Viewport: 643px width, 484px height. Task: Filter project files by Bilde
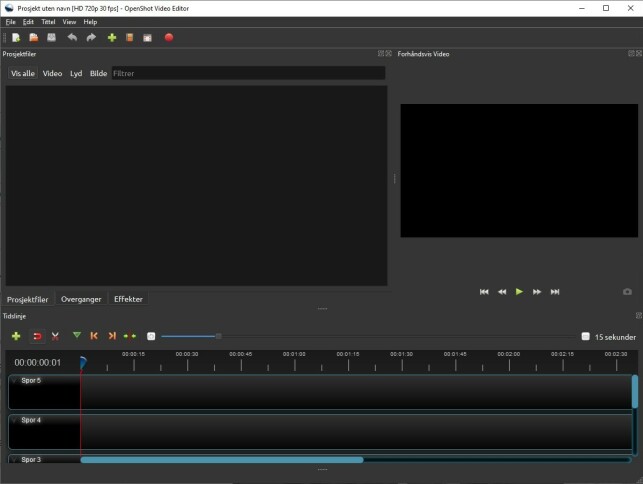98,73
